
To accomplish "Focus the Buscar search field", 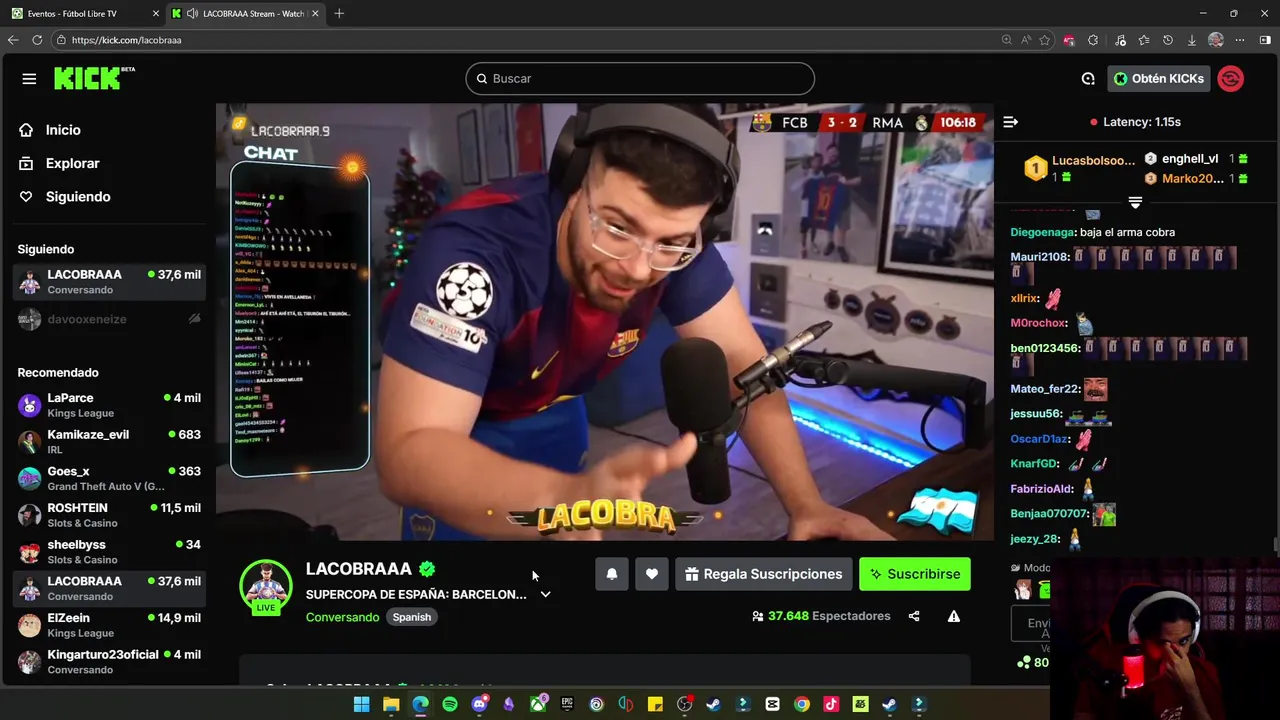I will tap(640, 79).
